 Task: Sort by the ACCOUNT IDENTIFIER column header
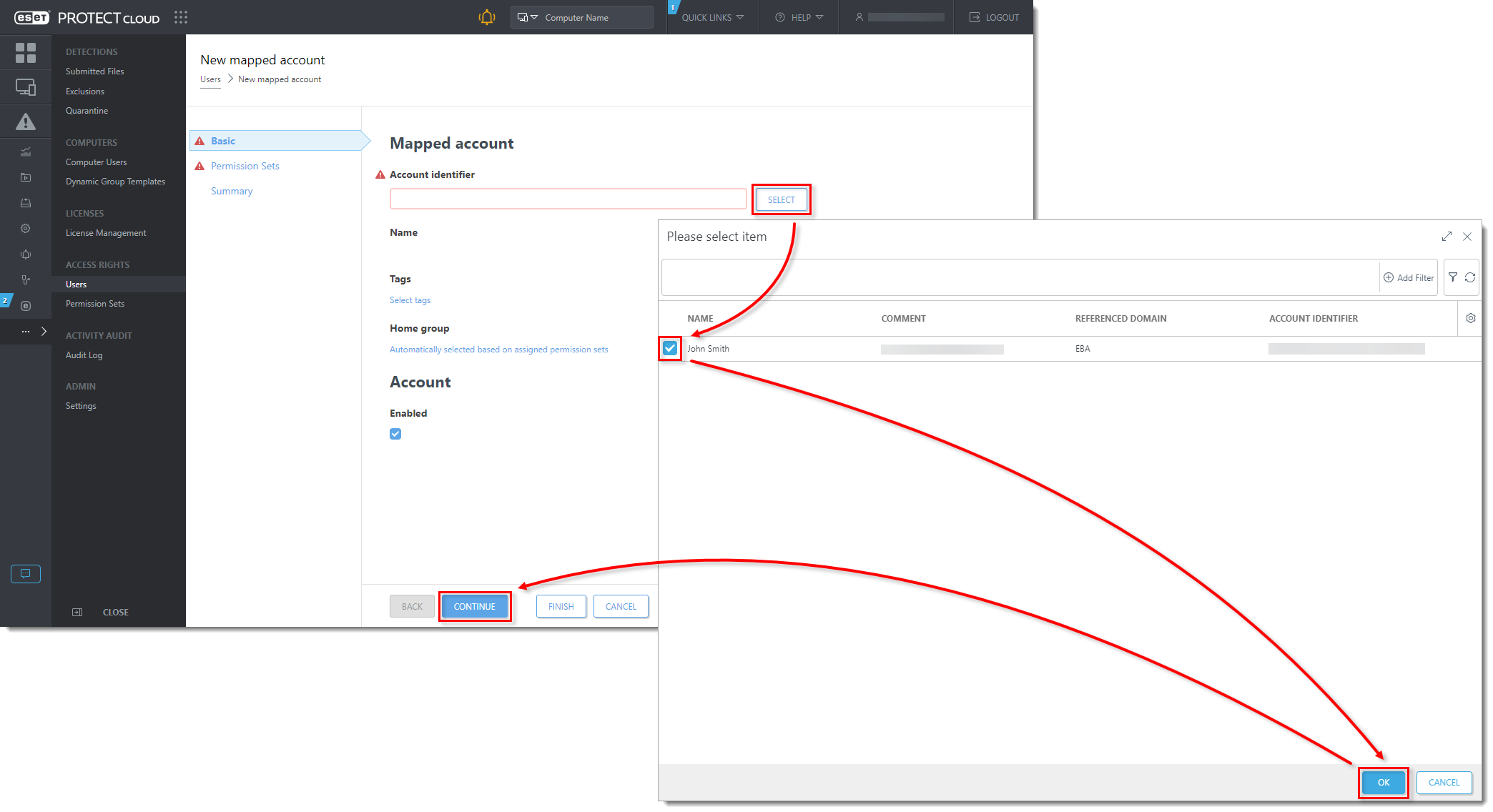1314,319
